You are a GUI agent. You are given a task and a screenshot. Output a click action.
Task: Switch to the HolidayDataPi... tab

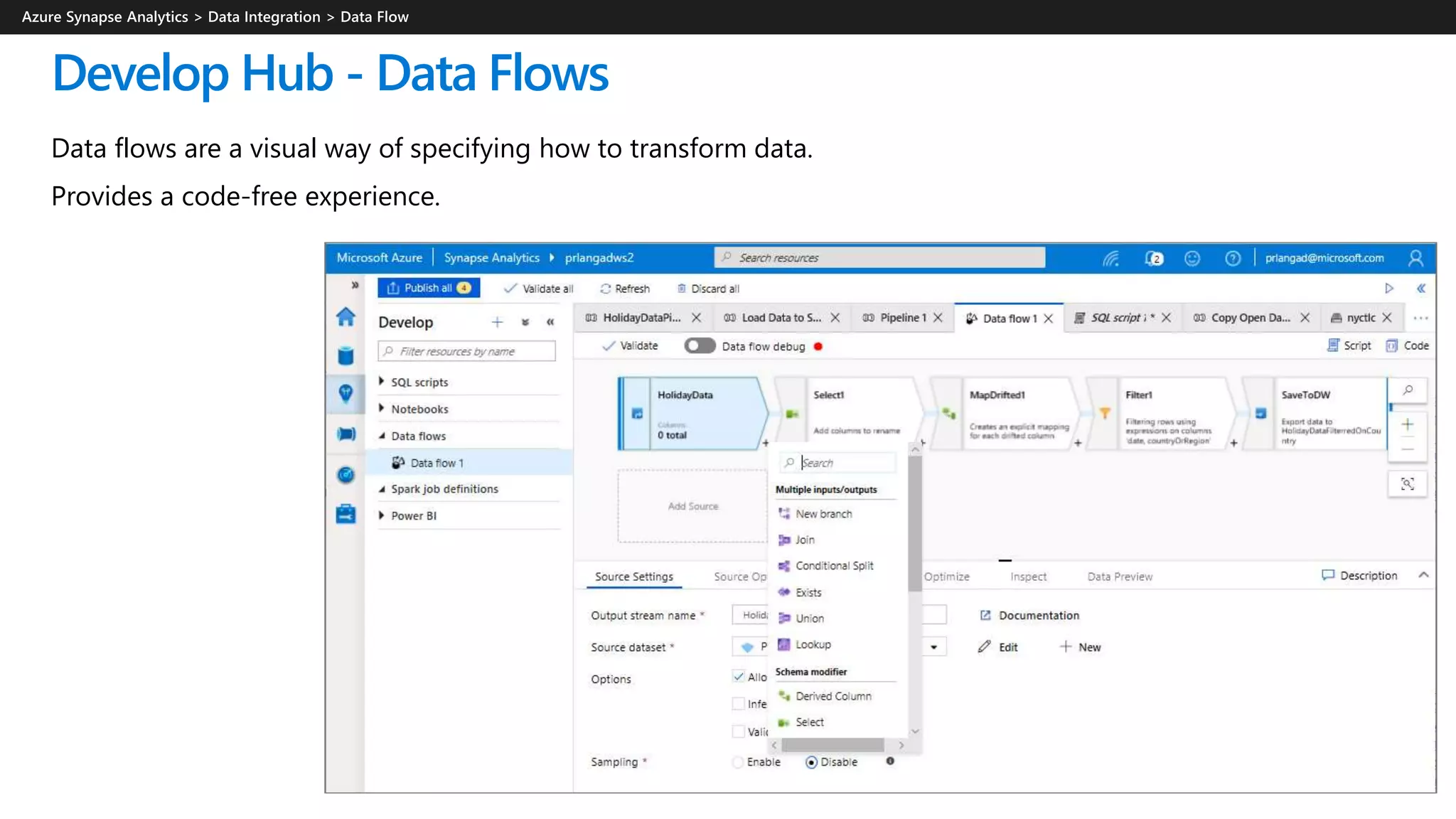tap(643, 318)
